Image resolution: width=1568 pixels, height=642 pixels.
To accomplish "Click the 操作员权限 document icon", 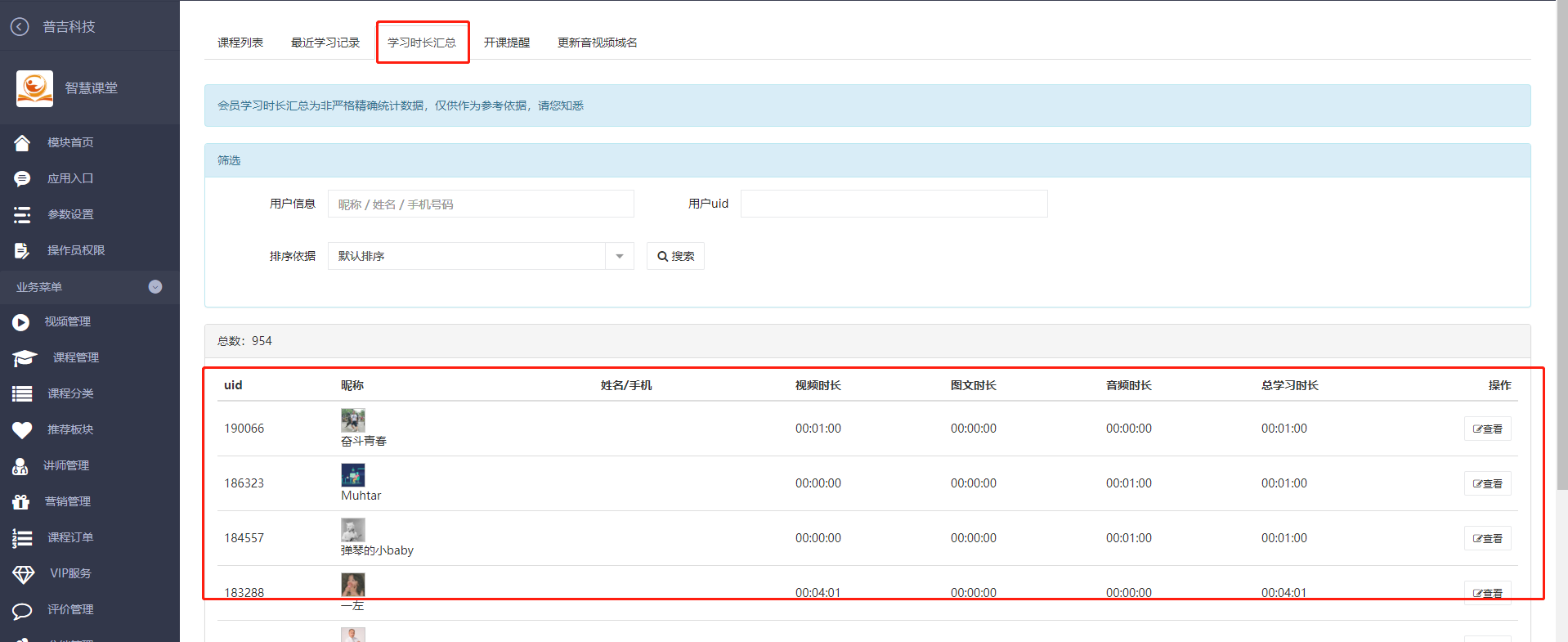I will [x=22, y=251].
